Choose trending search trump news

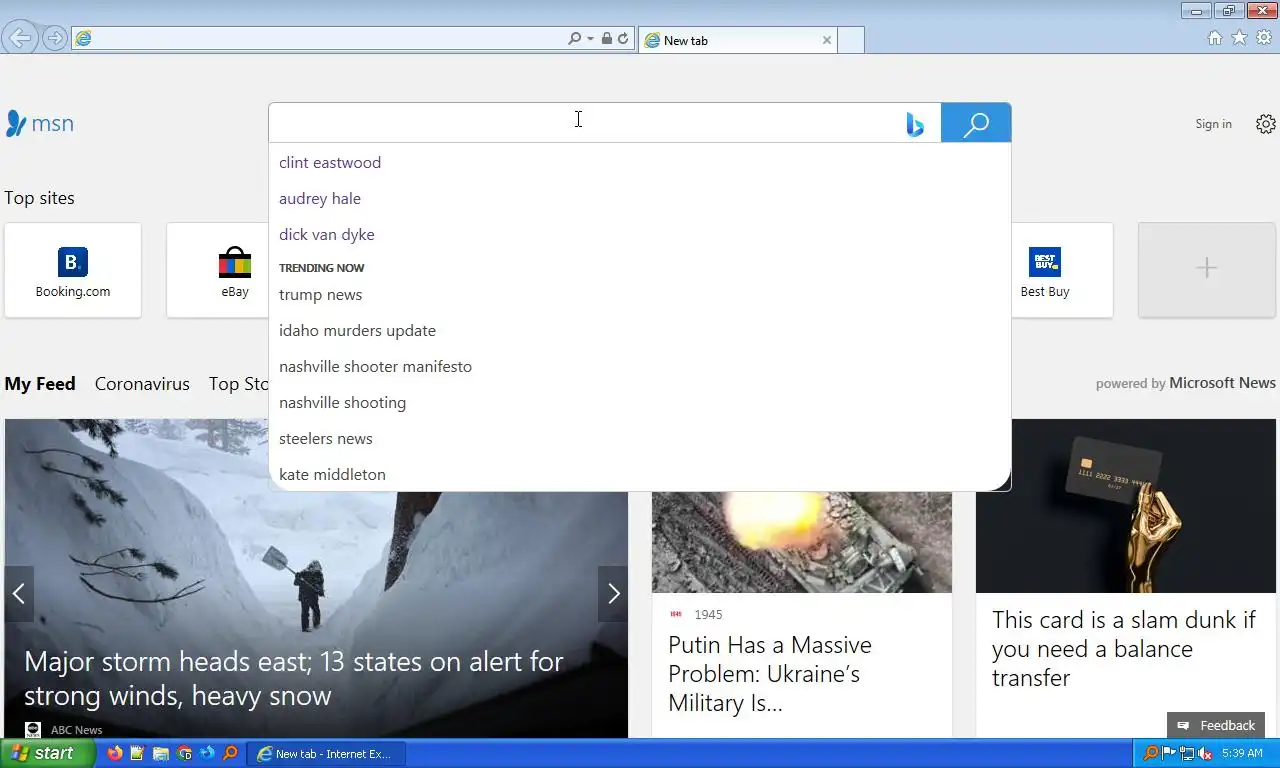(320, 294)
